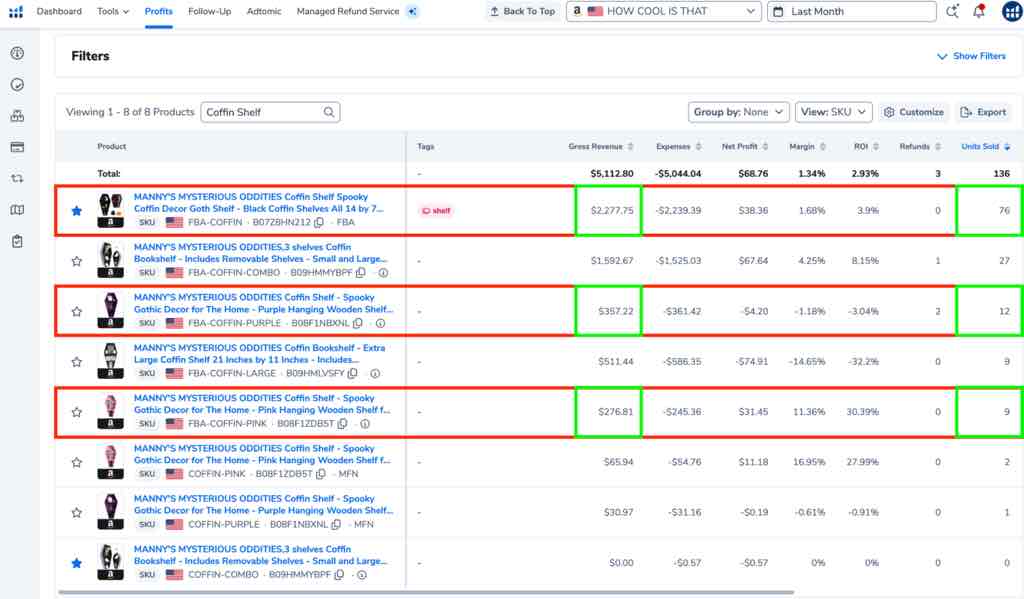Favorite the COFFIN-PINK MFN product star

76,462
